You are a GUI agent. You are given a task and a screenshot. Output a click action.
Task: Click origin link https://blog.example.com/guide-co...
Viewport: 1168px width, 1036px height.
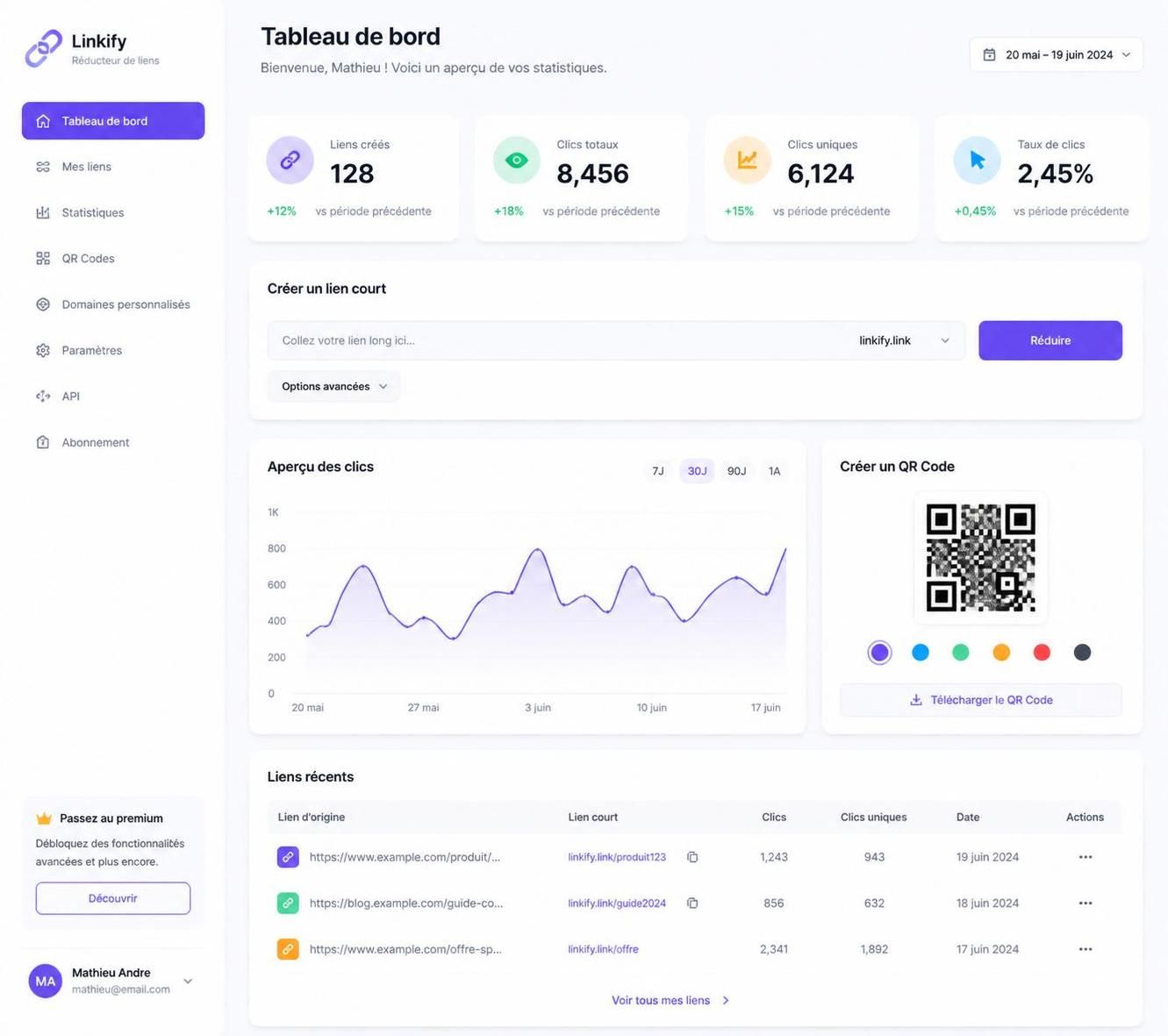406,903
